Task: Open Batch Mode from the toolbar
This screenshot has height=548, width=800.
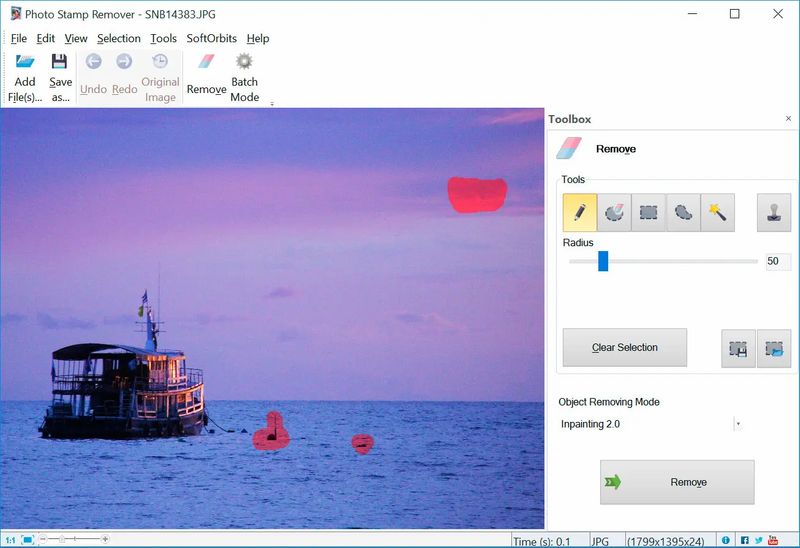Action: point(244,77)
